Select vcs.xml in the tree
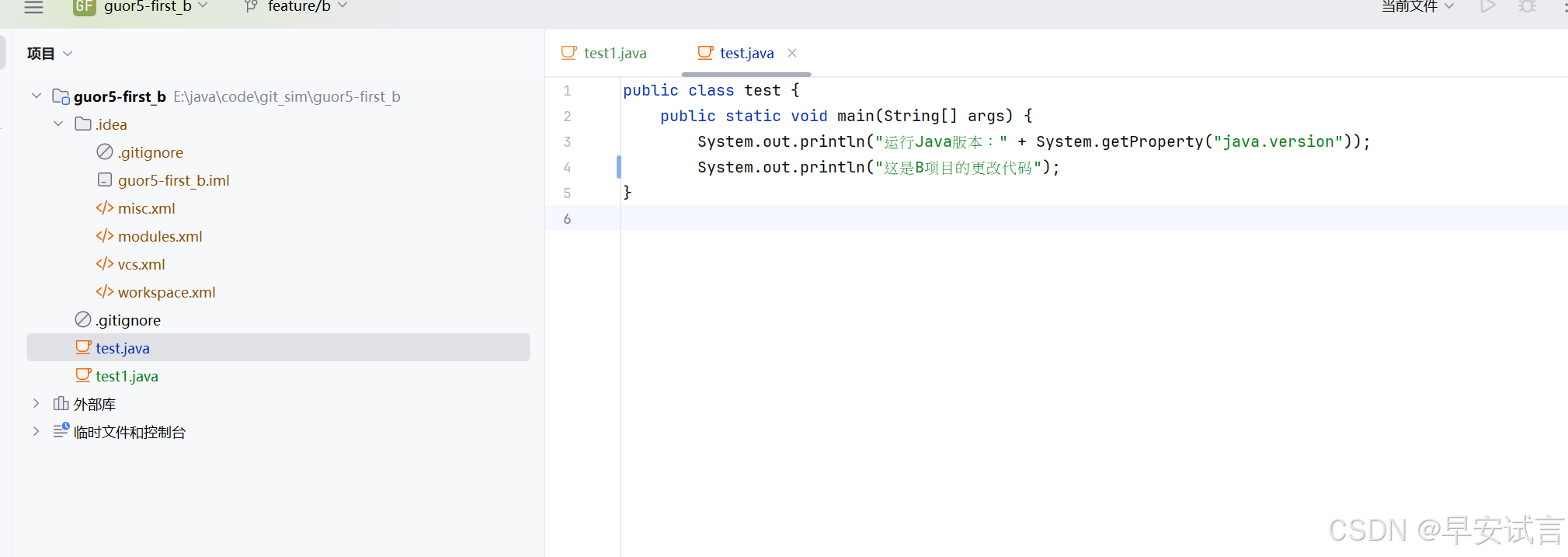The height and width of the screenshot is (557, 1568). coord(141,264)
